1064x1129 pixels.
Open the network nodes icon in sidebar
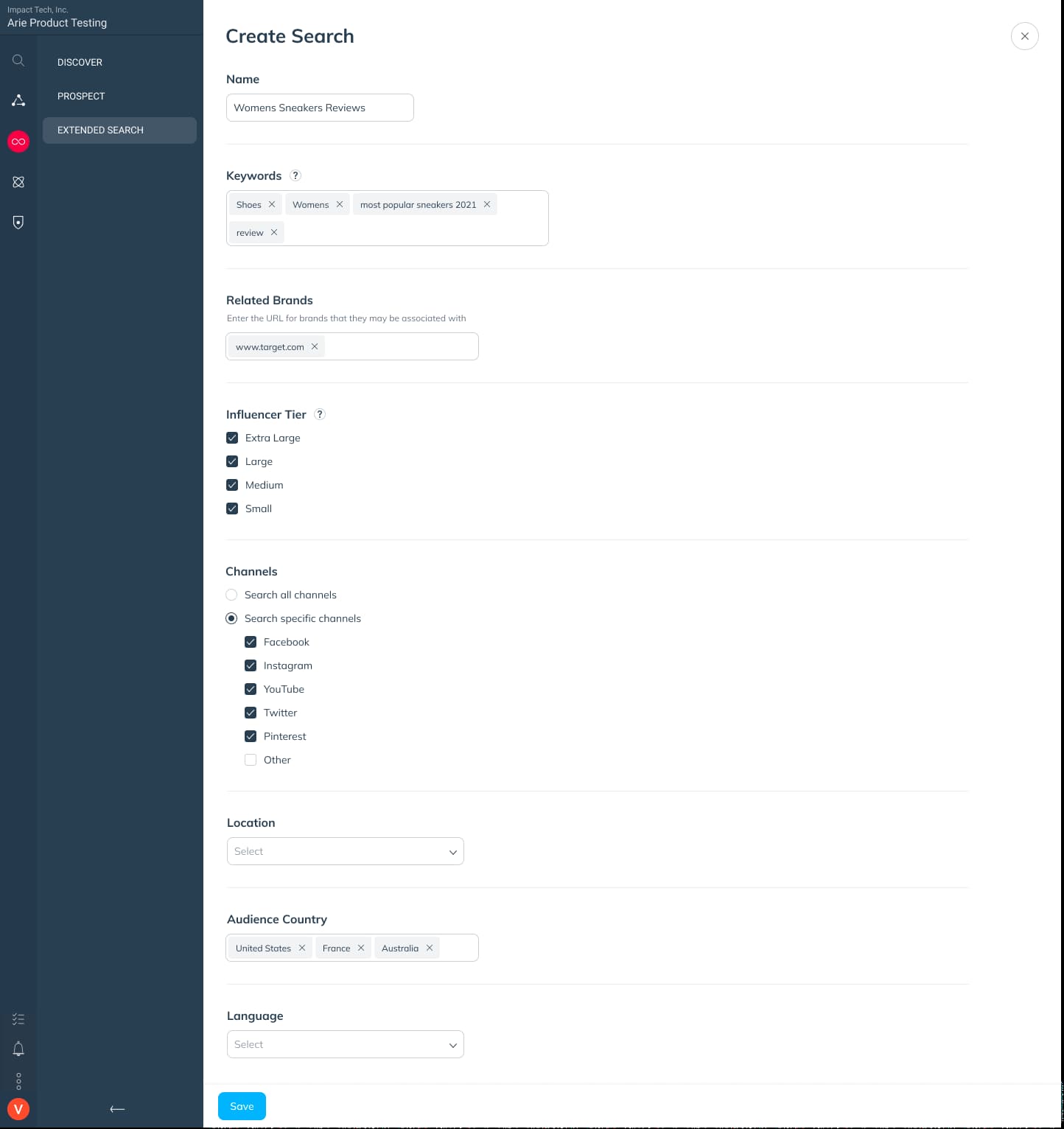click(x=18, y=100)
